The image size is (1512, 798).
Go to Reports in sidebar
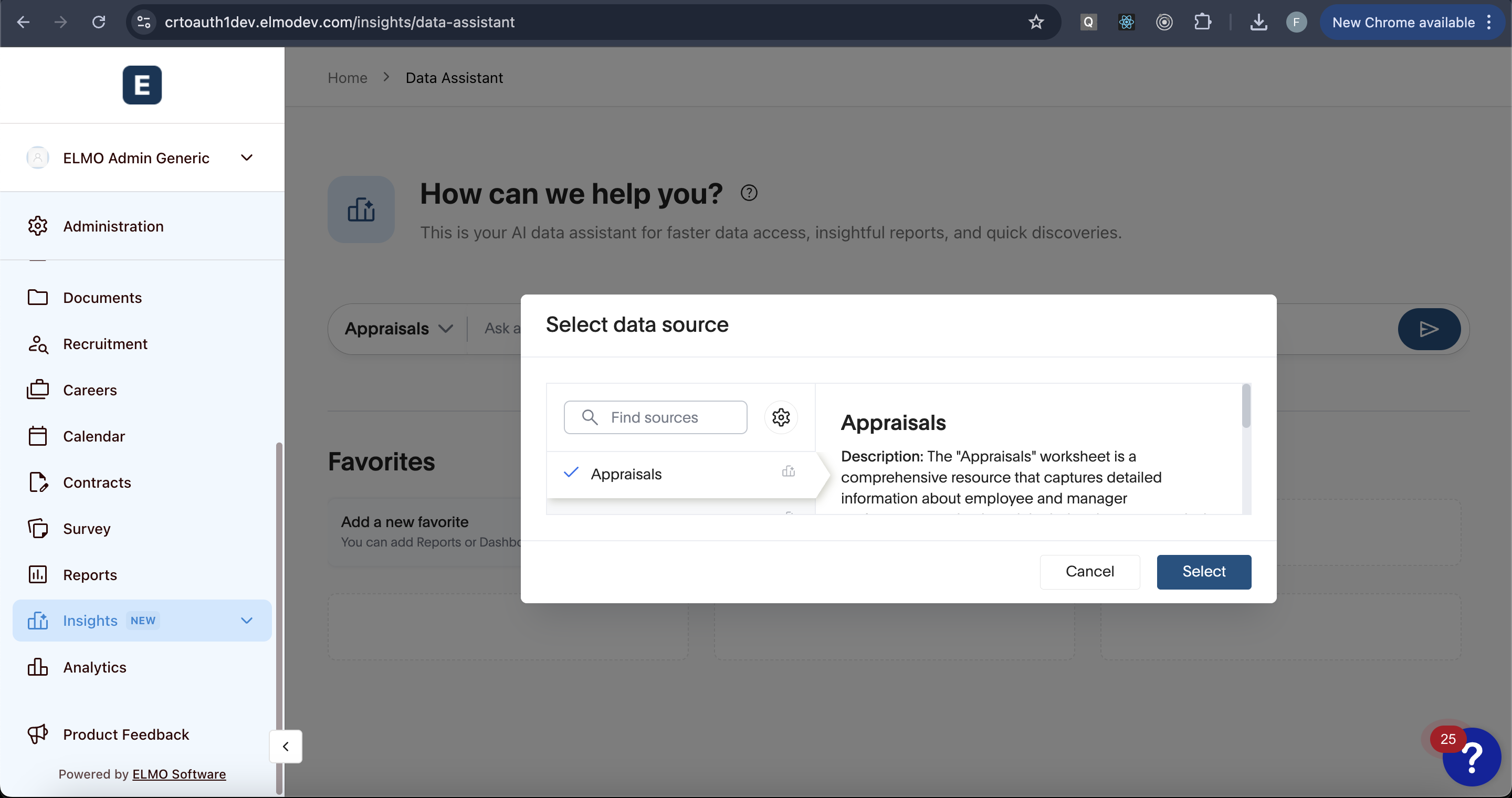pyautogui.click(x=90, y=575)
